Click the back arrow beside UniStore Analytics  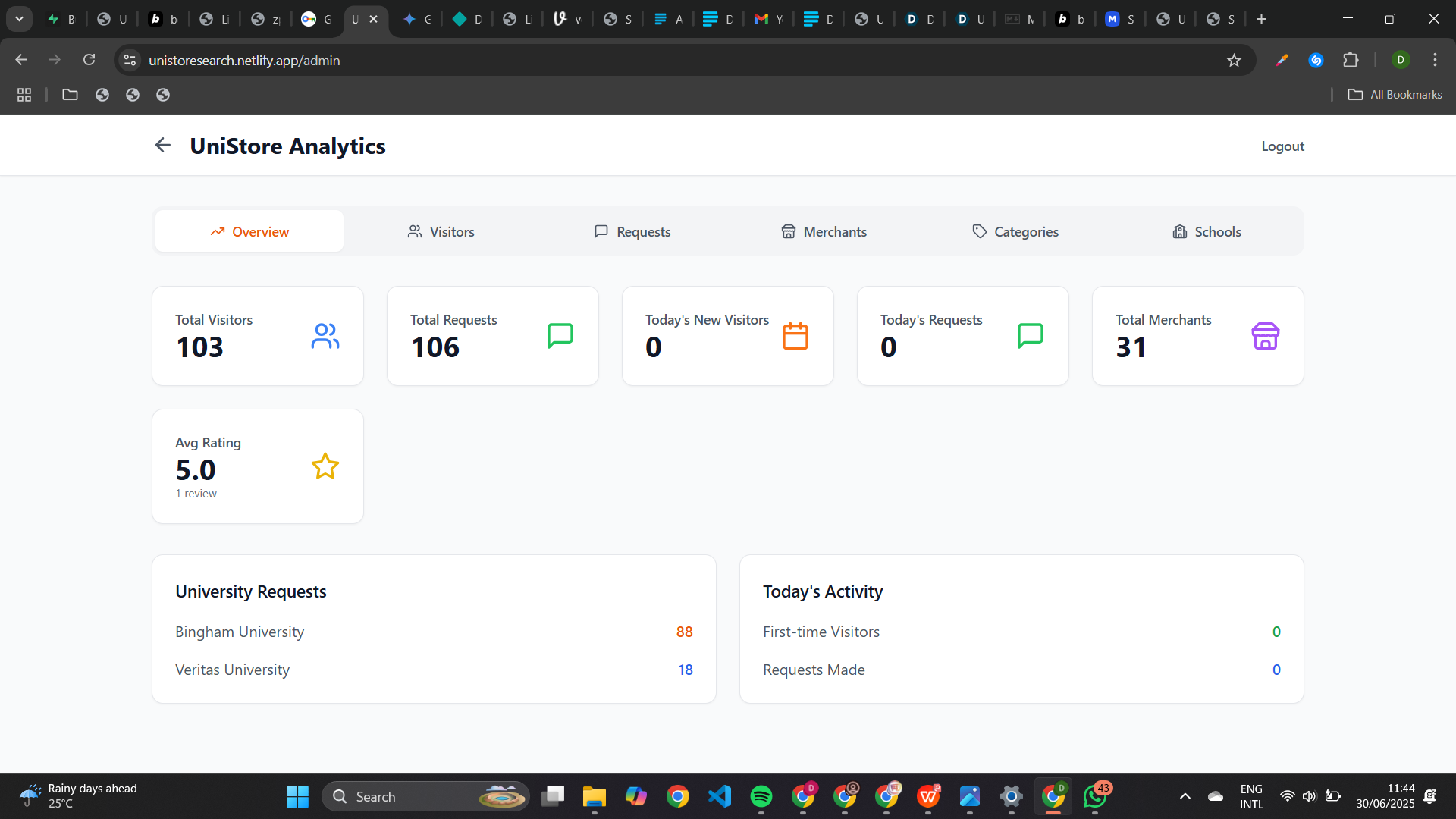[162, 145]
